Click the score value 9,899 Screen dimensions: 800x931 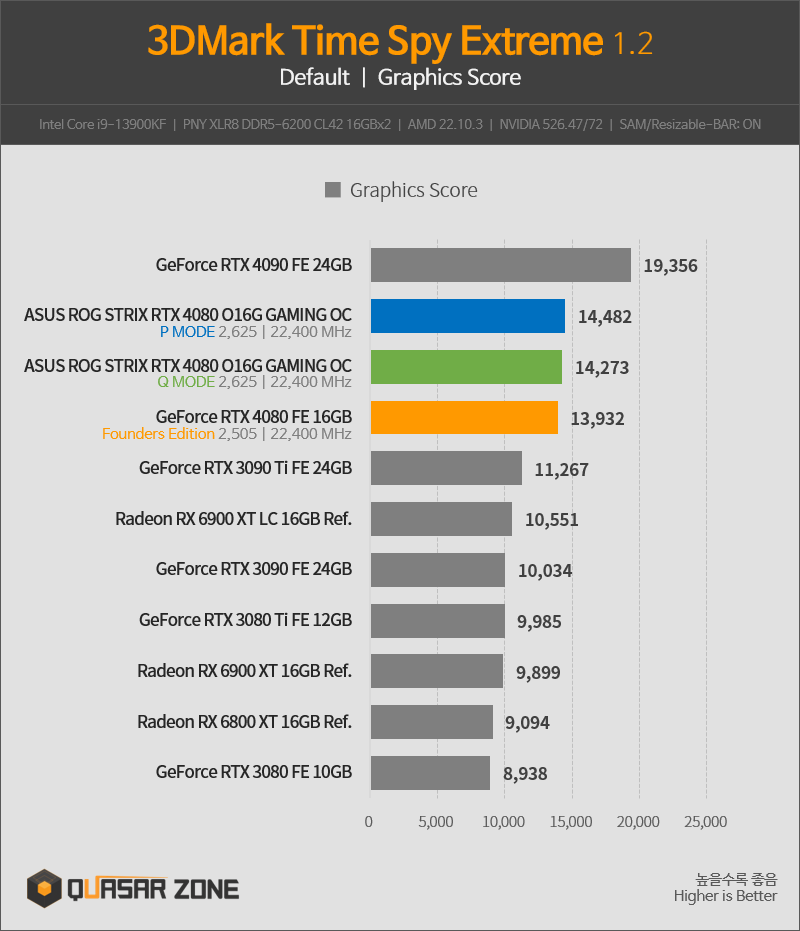coord(538,673)
